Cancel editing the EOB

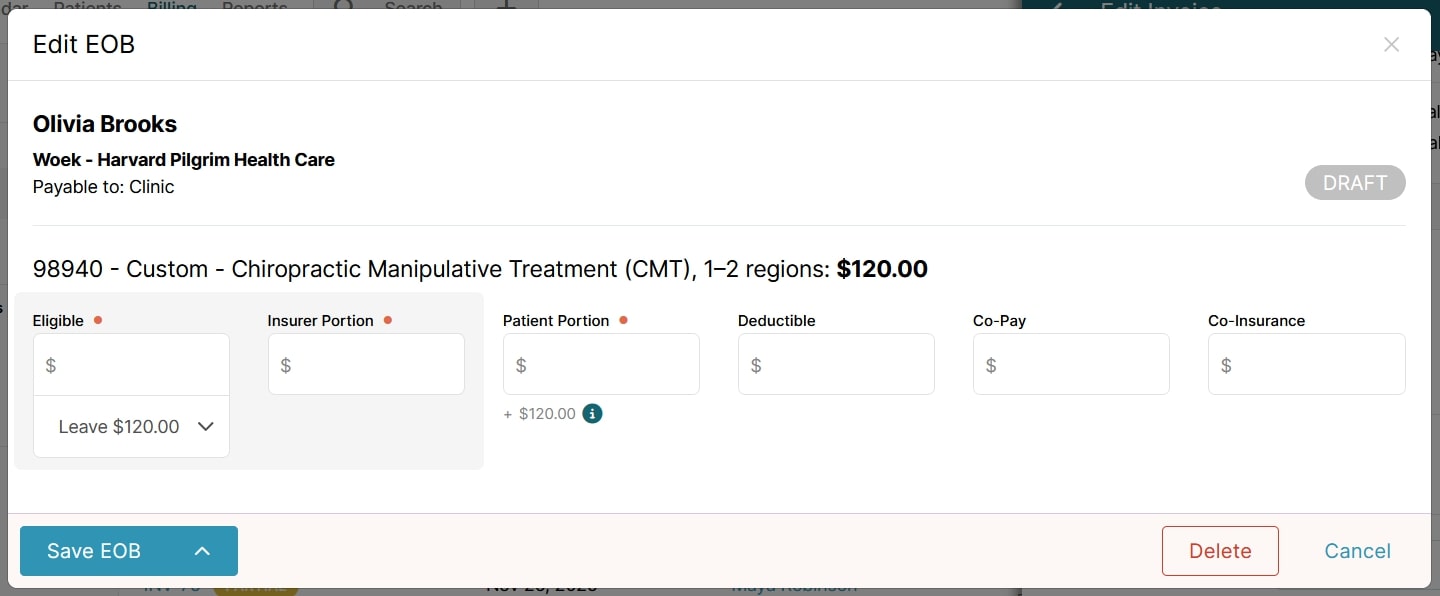click(1357, 551)
